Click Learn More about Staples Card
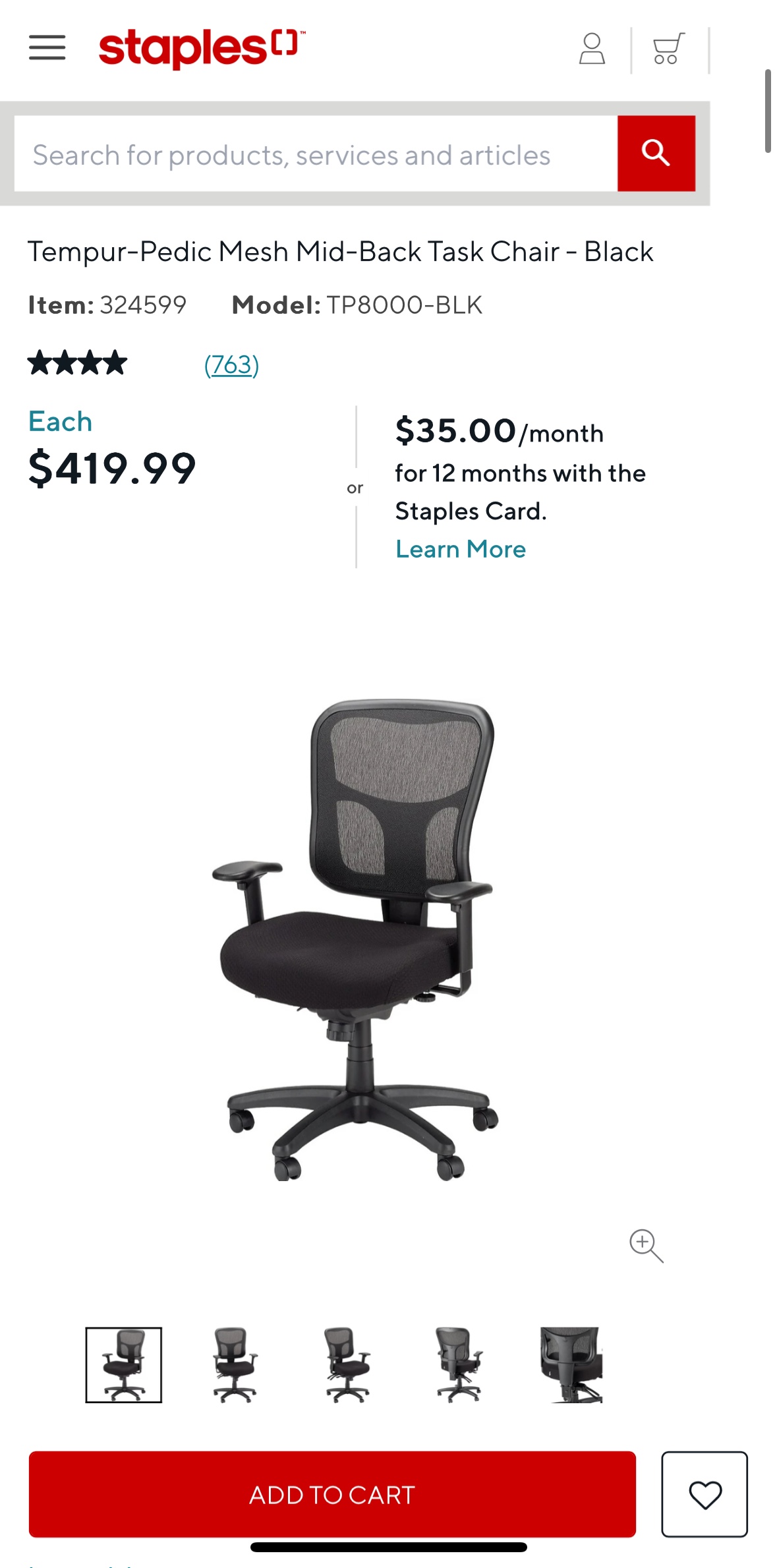 point(461,549)
